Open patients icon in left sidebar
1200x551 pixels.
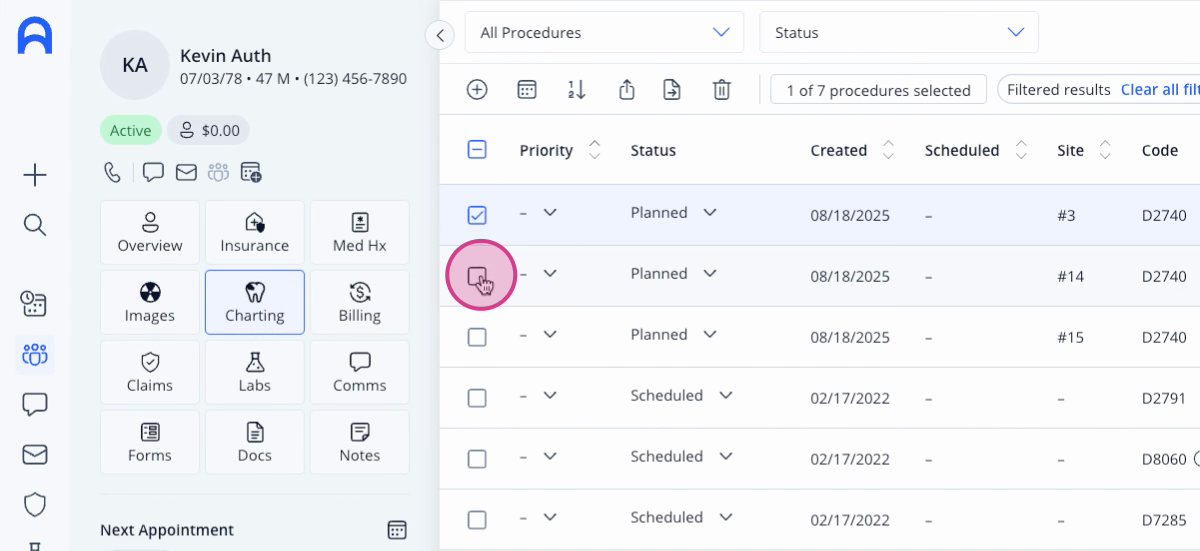tap(35, 354)
